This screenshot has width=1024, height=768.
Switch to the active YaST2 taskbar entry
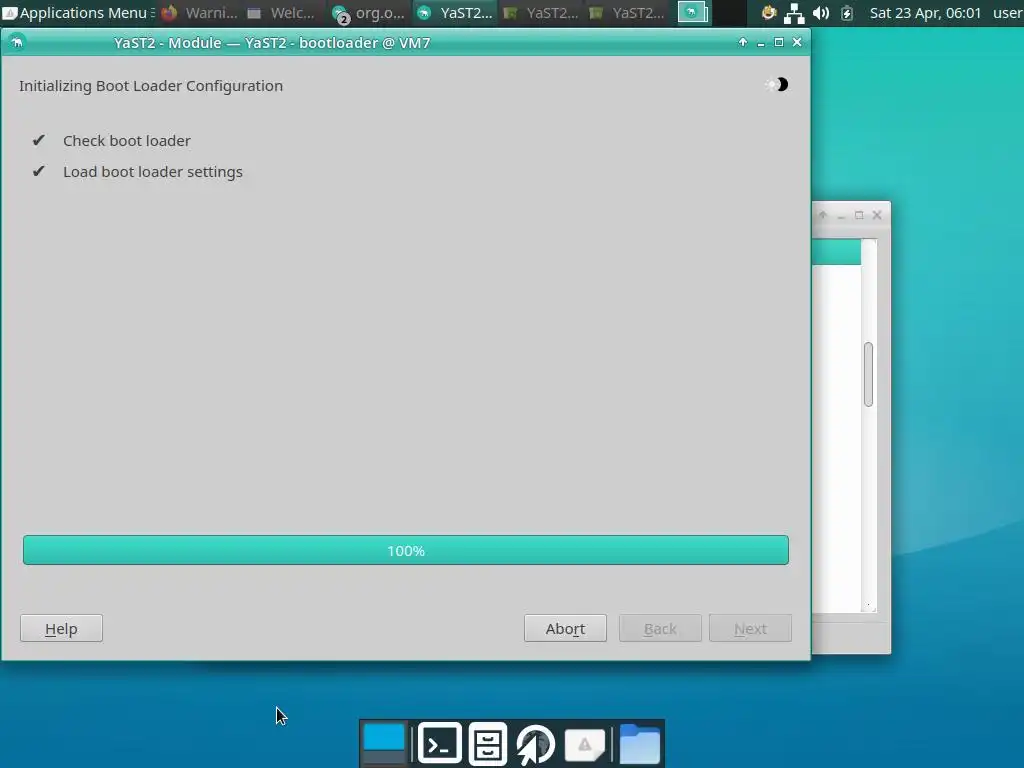[x=455, y=12]
